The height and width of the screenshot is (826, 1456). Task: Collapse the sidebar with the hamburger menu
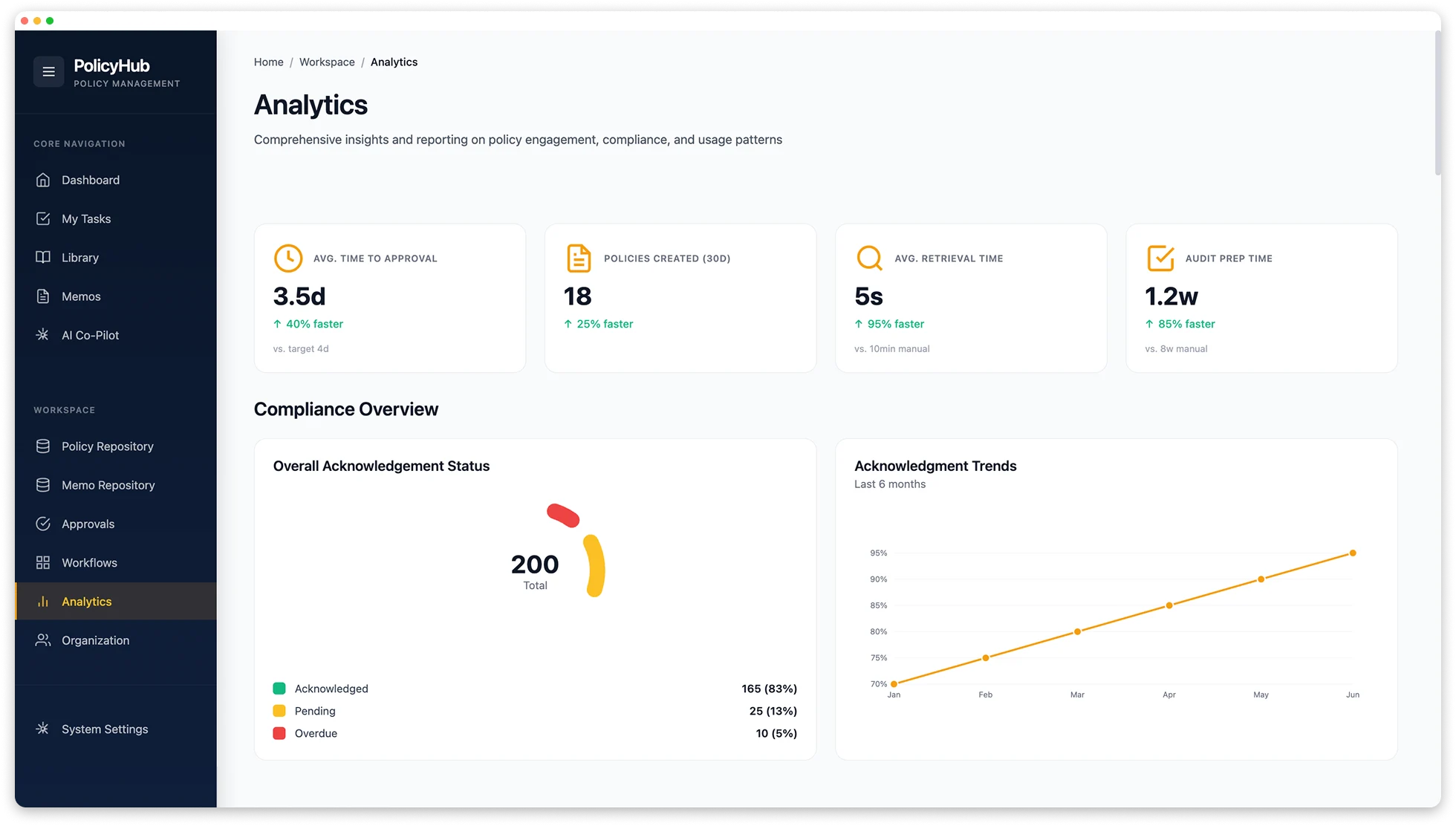click(x=48, y=71)
